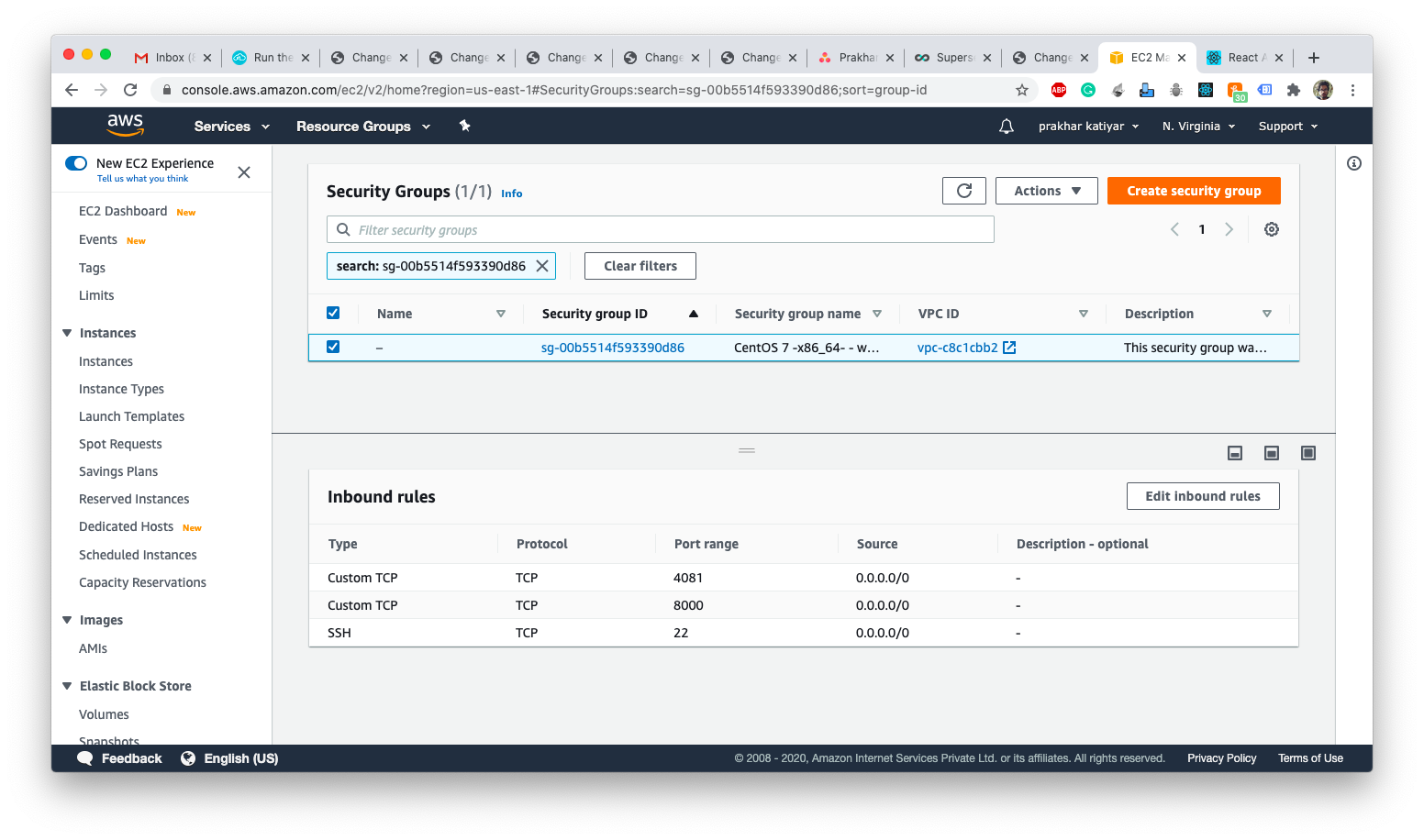This screenshot has width=1424, height=840.
Task: Open the prakhar katiyar account menu
Action: tap(1089, 127)
